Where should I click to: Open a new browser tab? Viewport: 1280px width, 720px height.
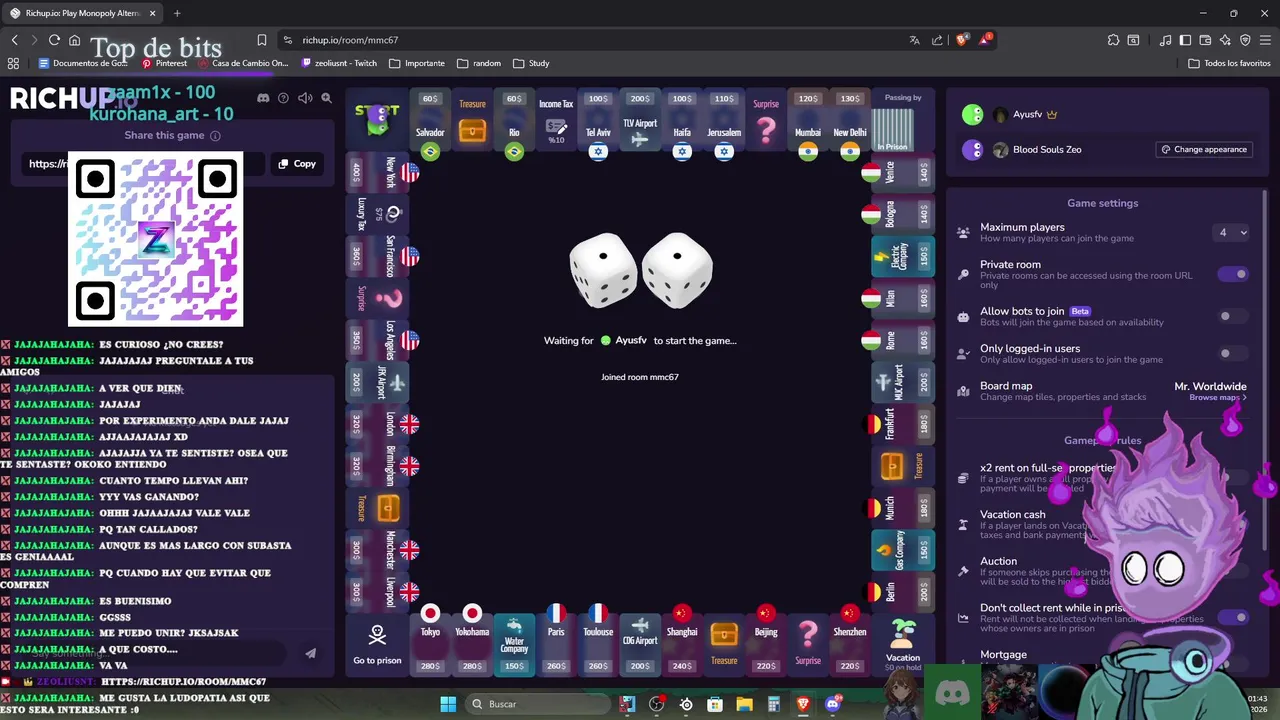coord(177,13)
